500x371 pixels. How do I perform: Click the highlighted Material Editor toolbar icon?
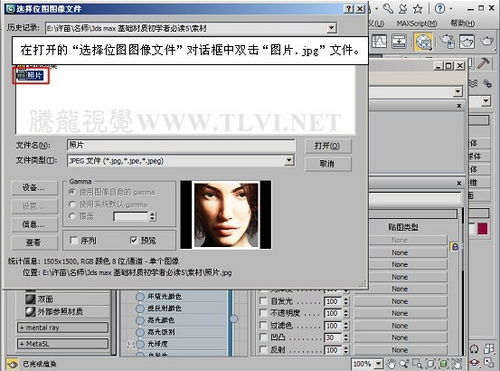423,42
